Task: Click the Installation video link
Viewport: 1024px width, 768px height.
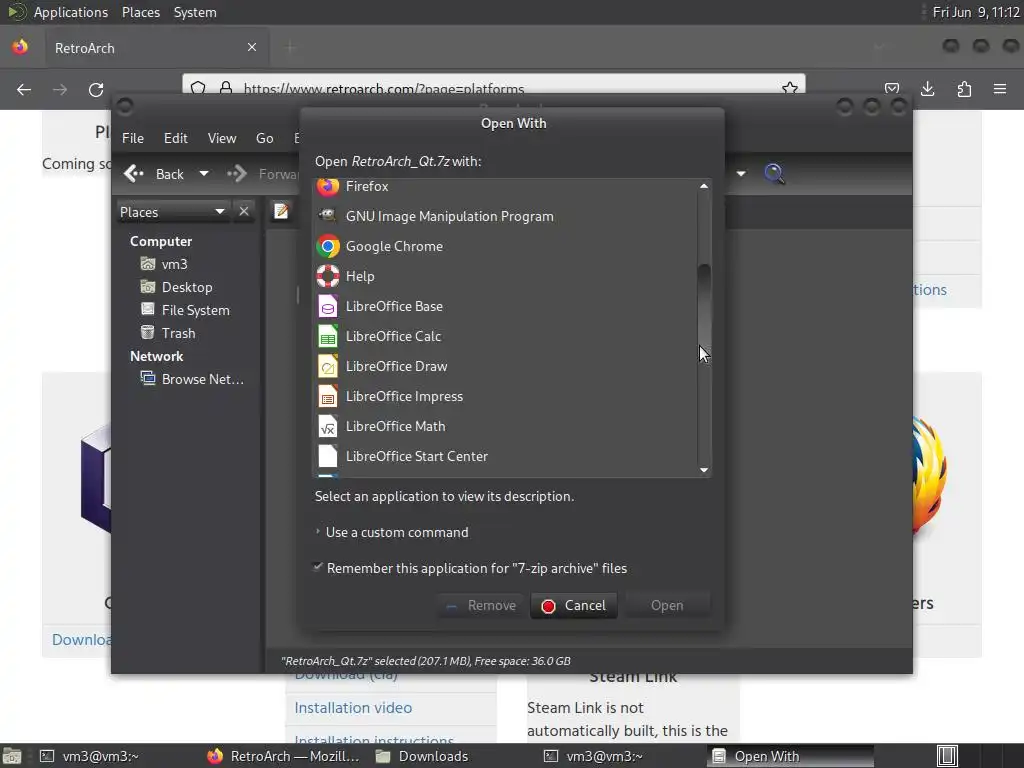Action: pyautogui.click(x=353, y=708)
